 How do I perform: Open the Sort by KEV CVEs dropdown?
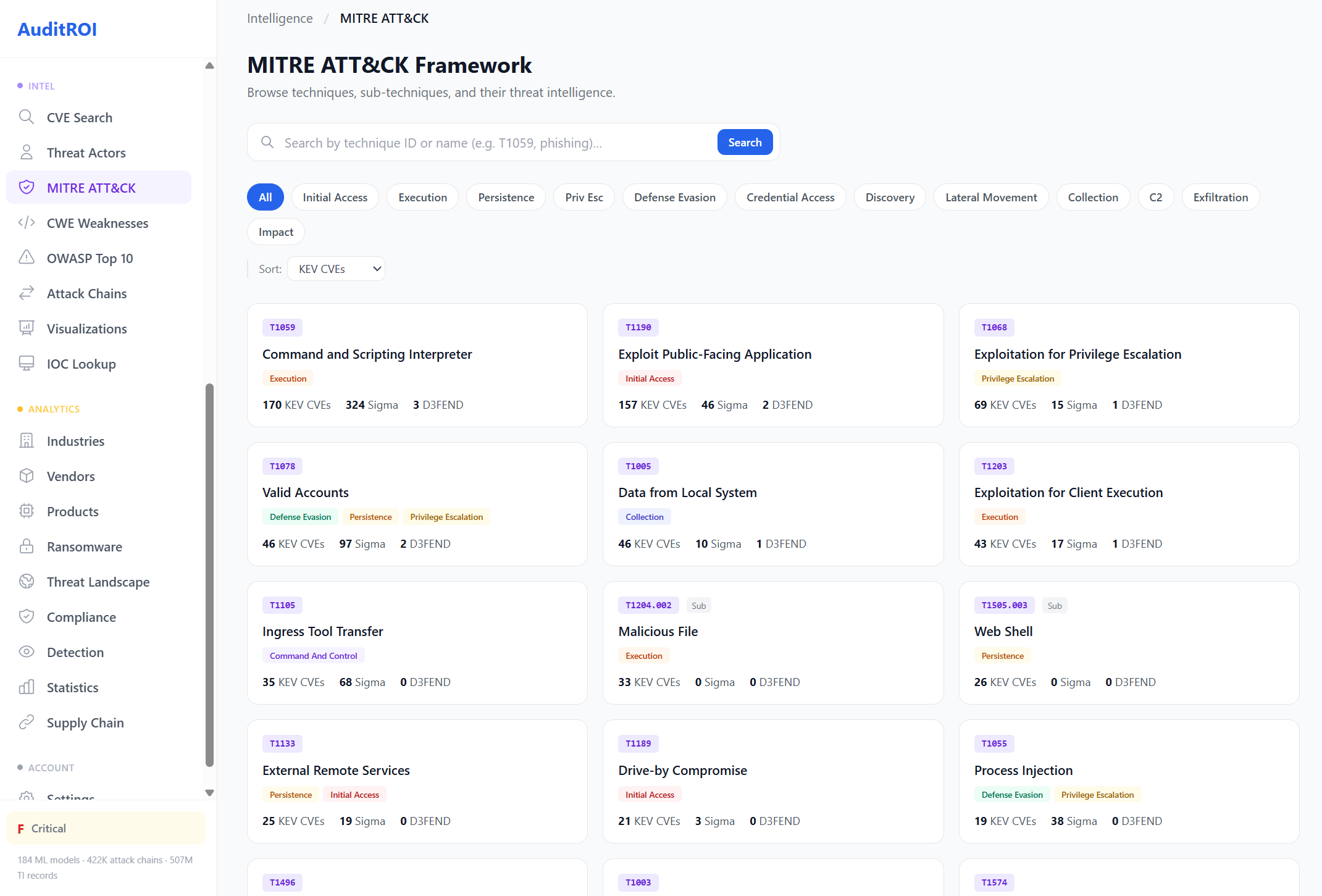pyautogui.click(x=336, y=269)
